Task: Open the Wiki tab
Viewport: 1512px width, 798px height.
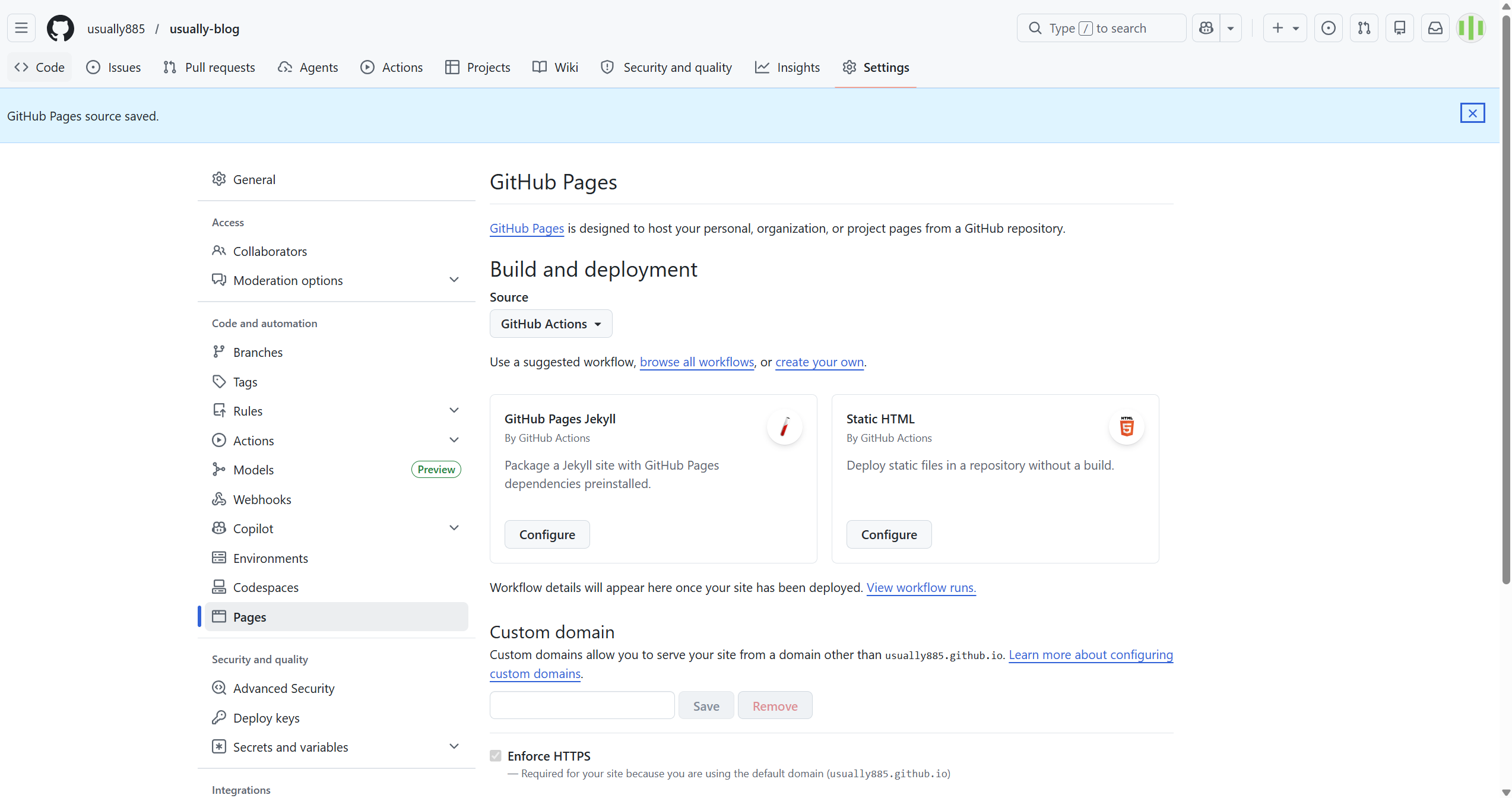Action: 555,67
